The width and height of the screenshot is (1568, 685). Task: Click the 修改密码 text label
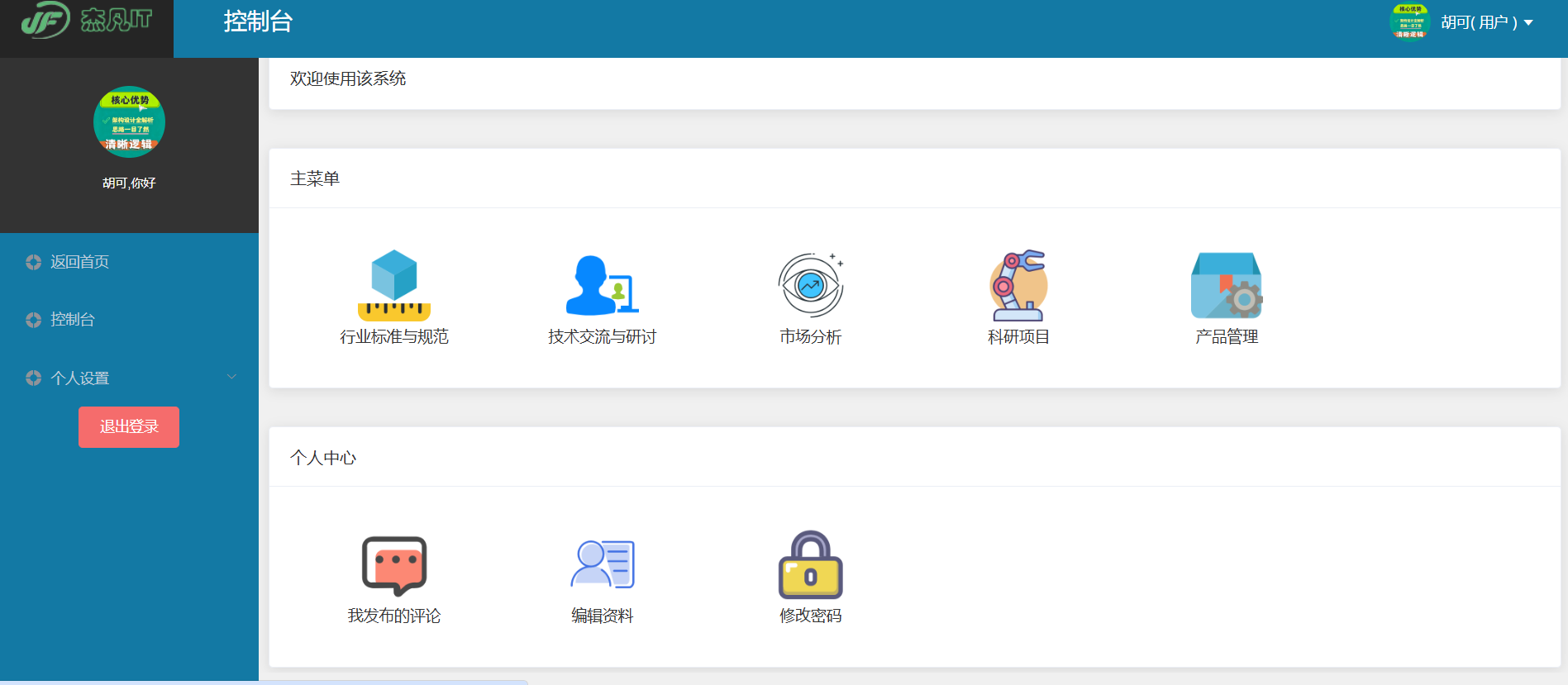811,616
